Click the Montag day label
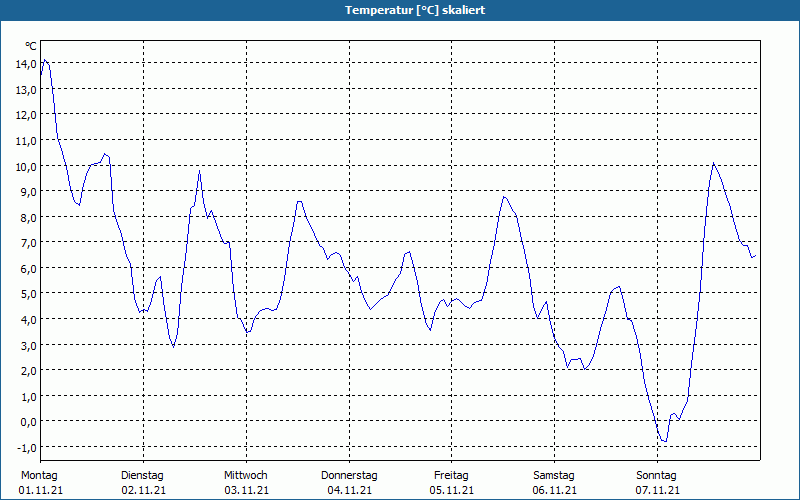The width and height of the screenshot is (800, 500). (39, 476)
